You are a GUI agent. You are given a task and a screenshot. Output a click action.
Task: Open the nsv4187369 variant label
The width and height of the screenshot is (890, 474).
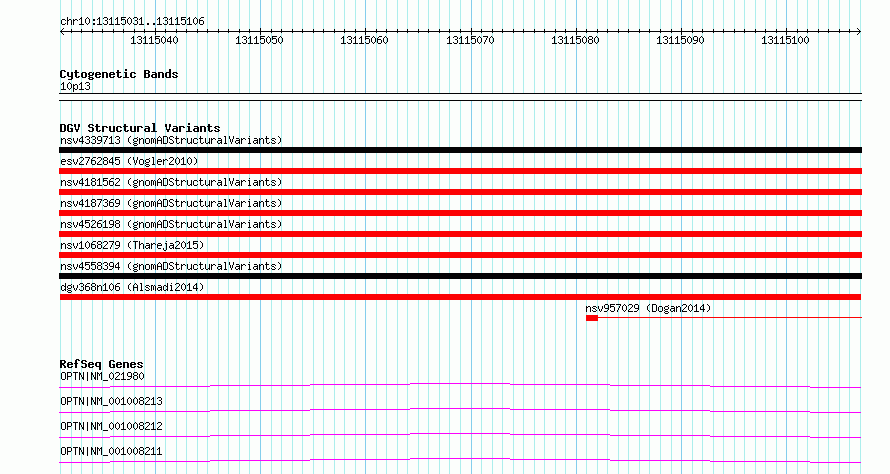point(171,203)
